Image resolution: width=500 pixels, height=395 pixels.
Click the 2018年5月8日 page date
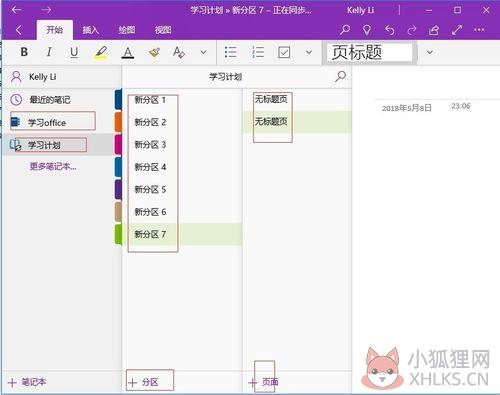(x=407, y=108)
